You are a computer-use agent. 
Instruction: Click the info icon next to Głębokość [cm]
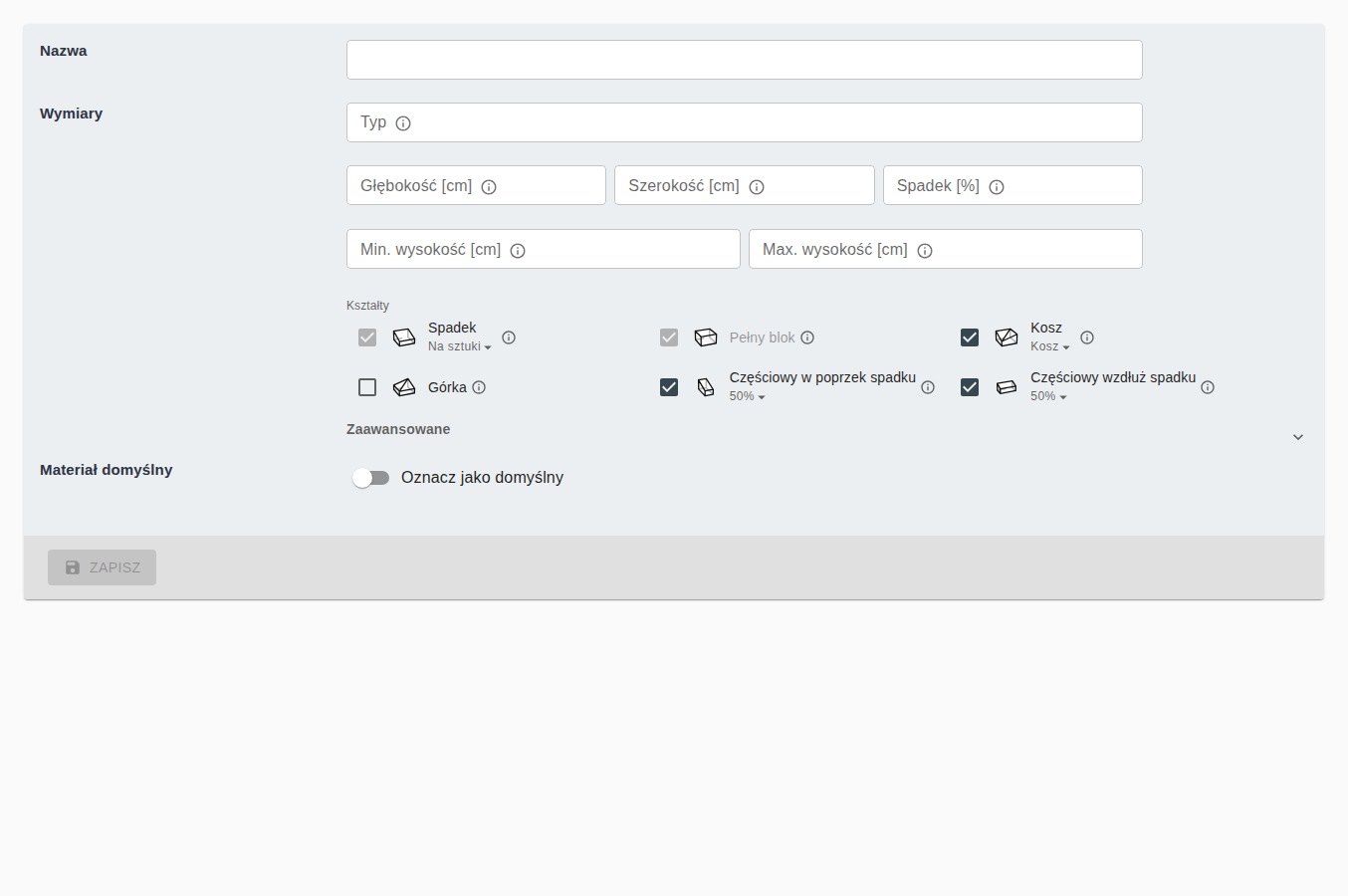[489, 187]
